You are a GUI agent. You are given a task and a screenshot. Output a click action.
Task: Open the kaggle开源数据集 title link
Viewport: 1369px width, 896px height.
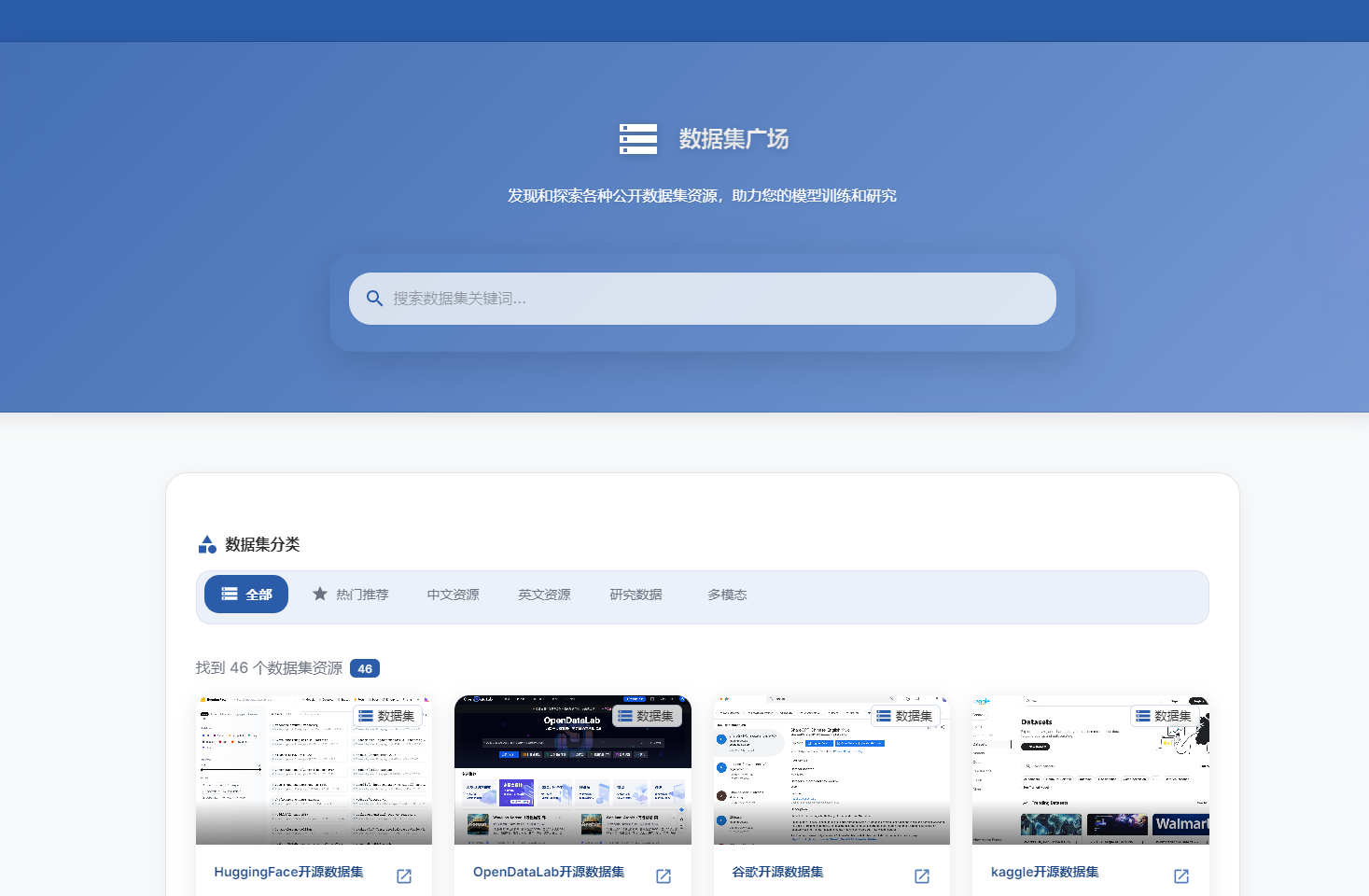(x=1044, y=872)
